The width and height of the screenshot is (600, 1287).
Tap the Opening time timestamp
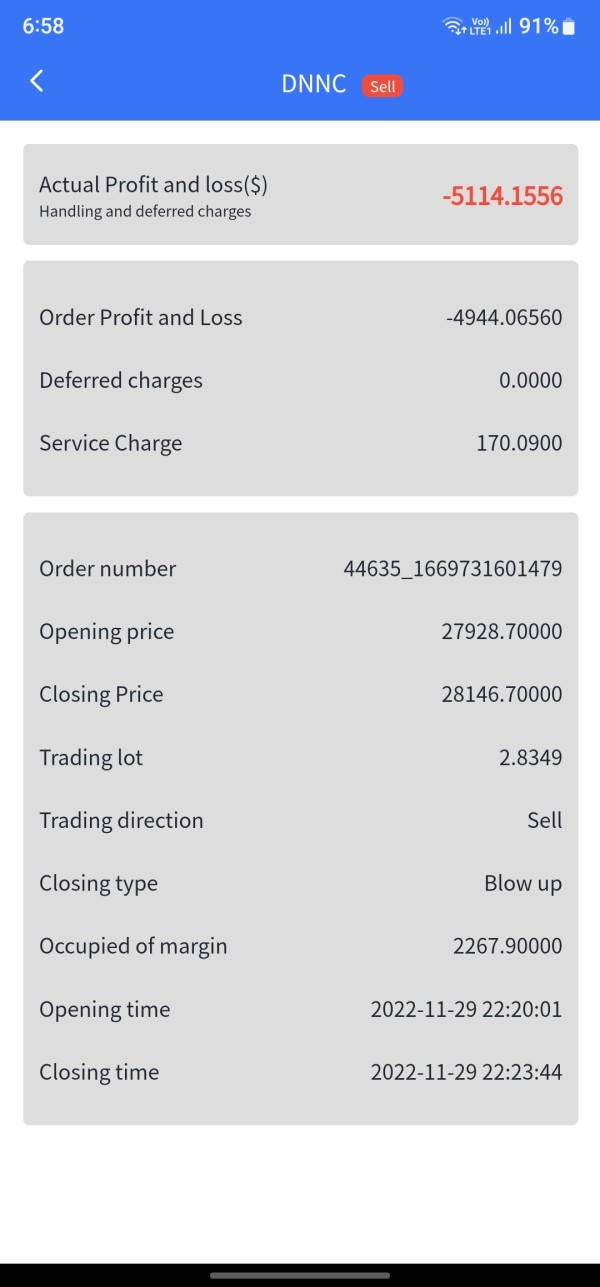[x=466, y=1010]
